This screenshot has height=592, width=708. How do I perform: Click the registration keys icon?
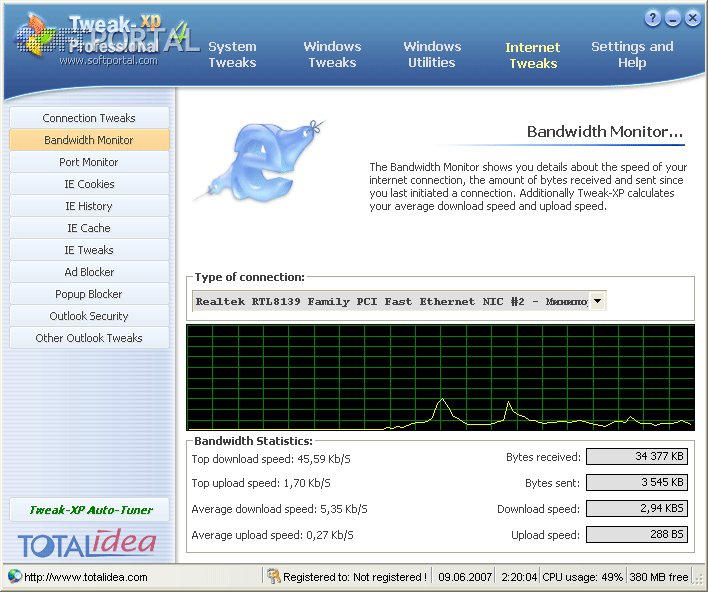[273, 576]
